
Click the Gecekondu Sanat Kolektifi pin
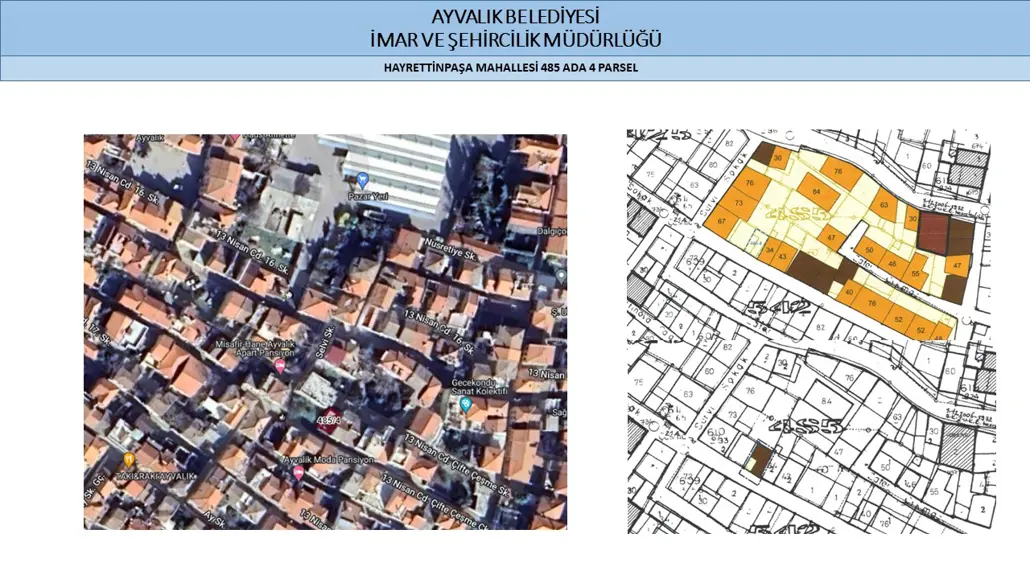[467, 406]
